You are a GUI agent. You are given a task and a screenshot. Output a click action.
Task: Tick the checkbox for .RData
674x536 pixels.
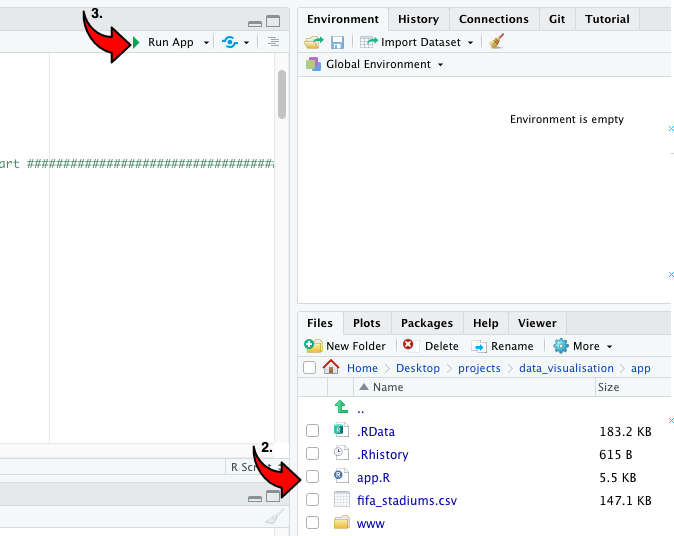click(312, 431)
